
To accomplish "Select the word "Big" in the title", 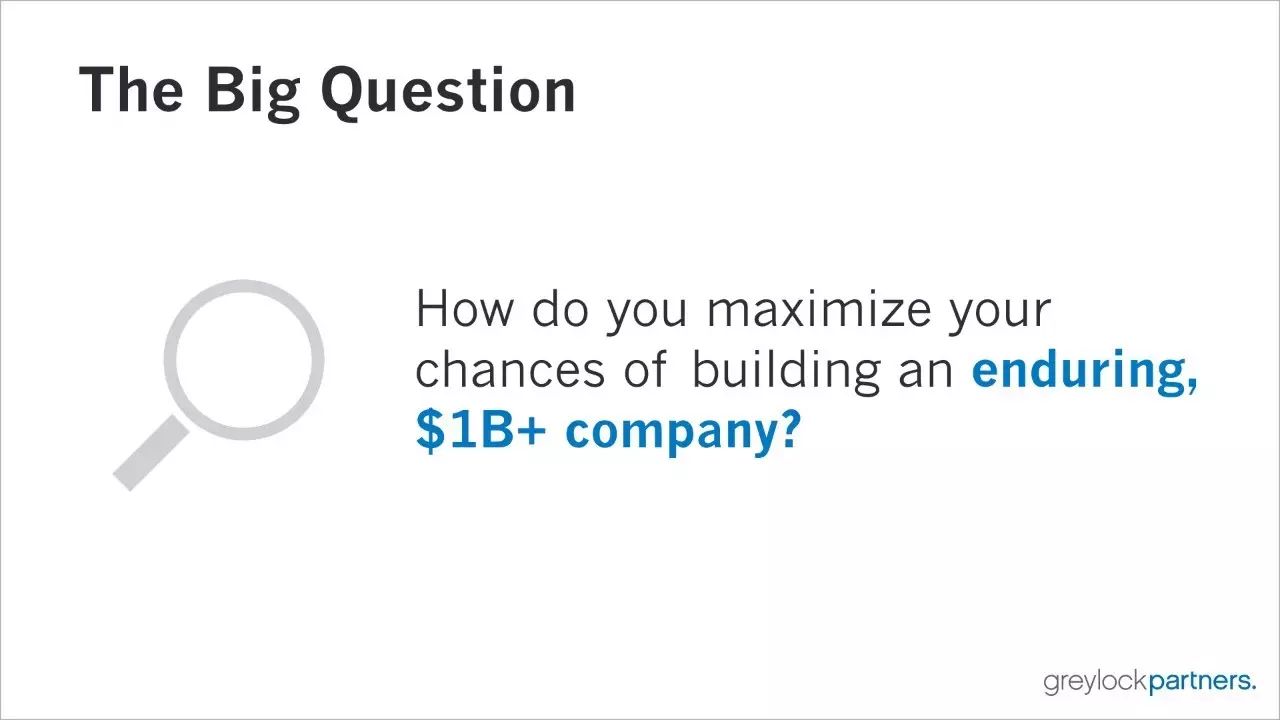I will pyautogui.click(x=254, y=91).
